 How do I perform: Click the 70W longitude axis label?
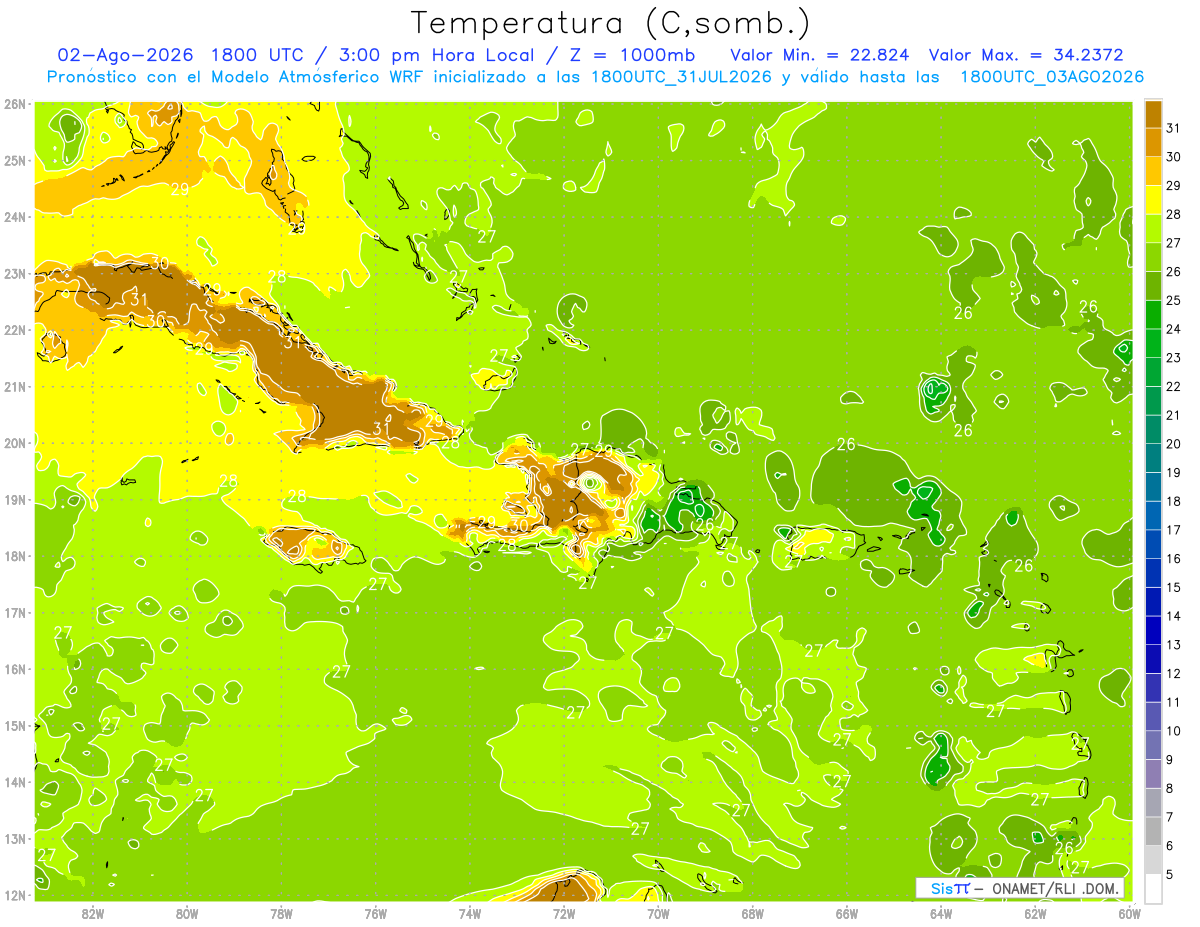coord(658,913)
